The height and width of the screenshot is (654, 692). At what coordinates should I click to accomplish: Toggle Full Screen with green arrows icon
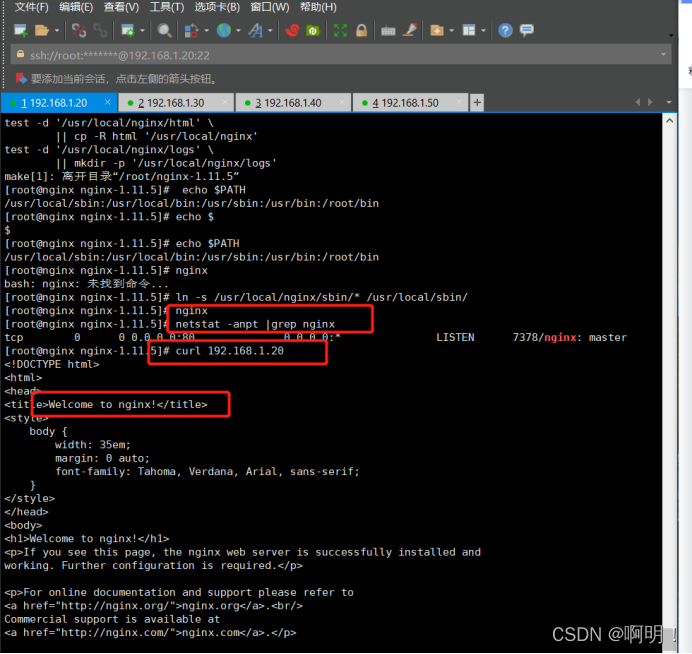340,30
